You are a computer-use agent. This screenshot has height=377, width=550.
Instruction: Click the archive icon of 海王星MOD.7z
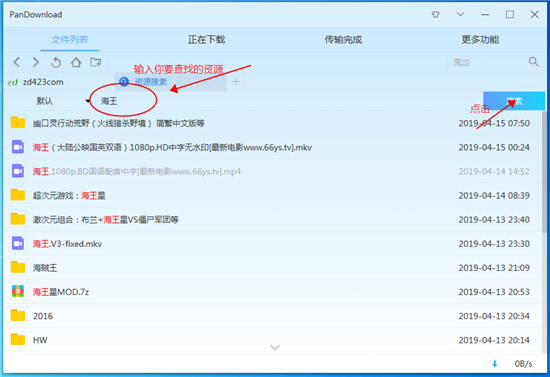pos(18,291)
